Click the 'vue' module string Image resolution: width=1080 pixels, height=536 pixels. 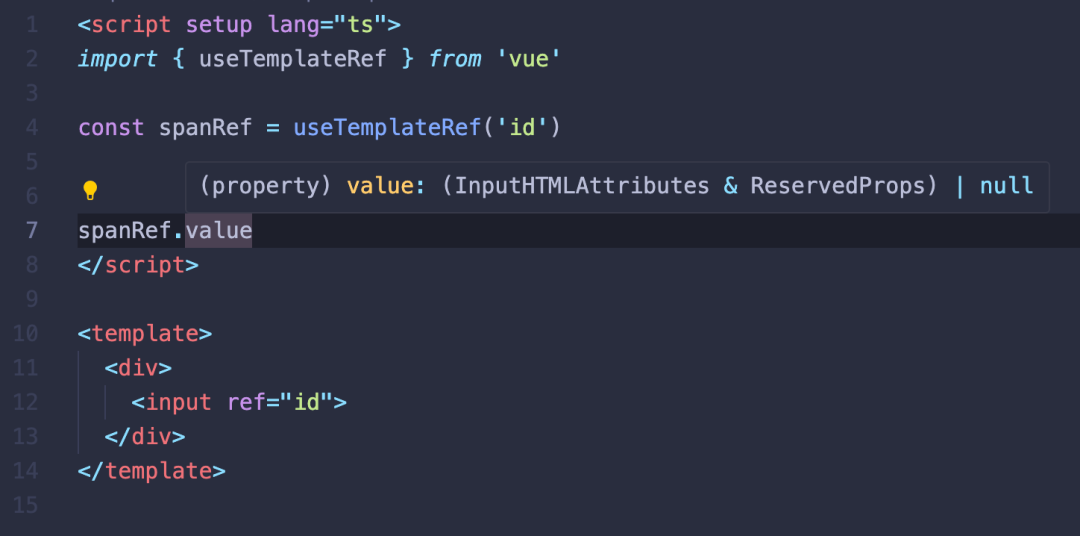[528, 59]
